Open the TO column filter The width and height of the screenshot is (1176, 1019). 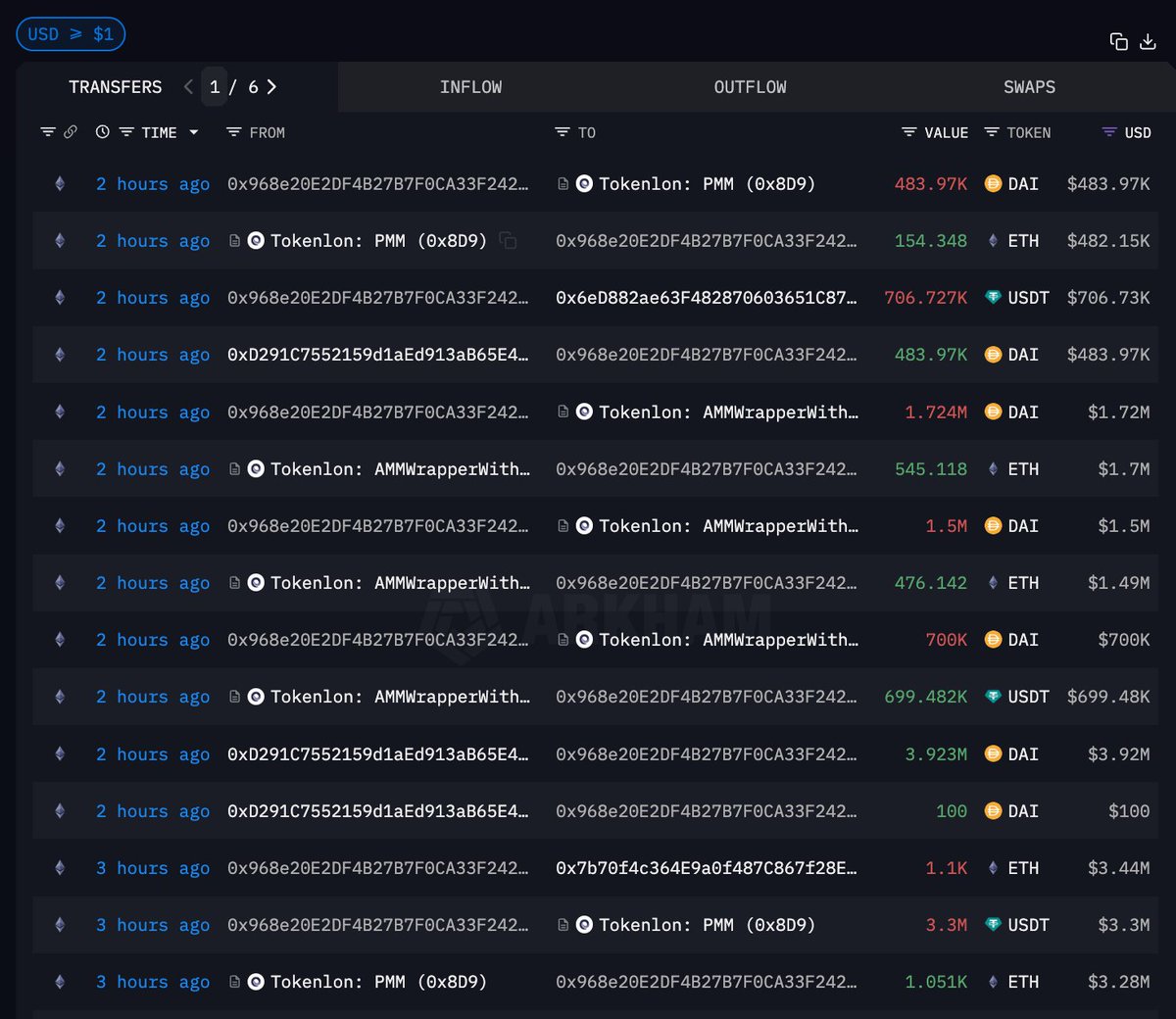click(562, 132)
